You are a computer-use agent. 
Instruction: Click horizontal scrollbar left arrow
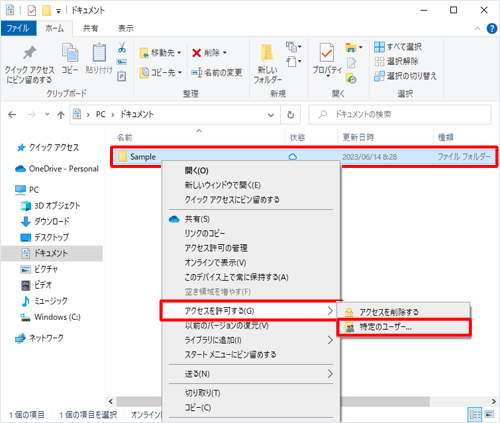[111, 401]
